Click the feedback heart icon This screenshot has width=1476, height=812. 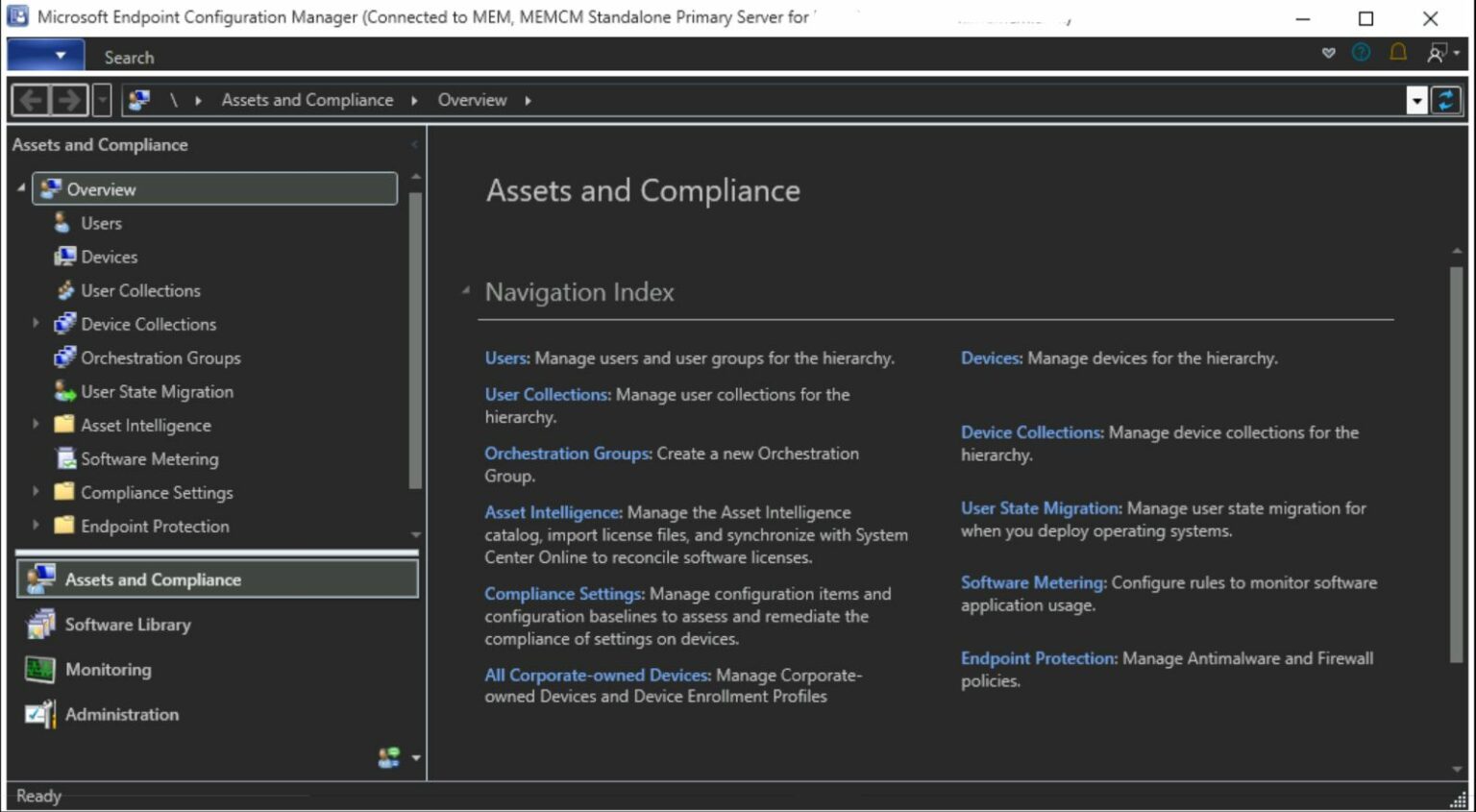tap(1328, 53)
